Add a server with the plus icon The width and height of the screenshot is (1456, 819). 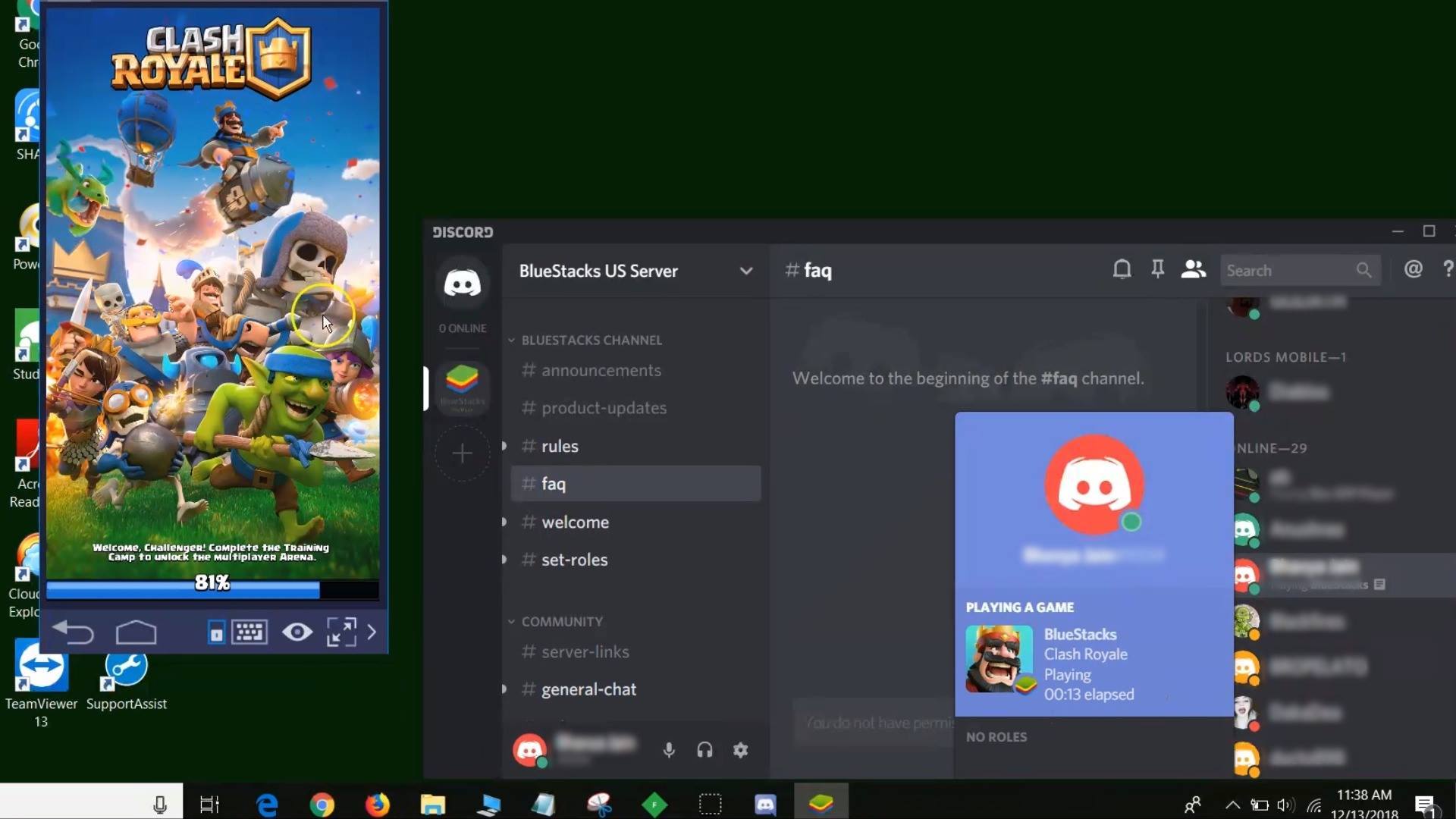[462, 453]
